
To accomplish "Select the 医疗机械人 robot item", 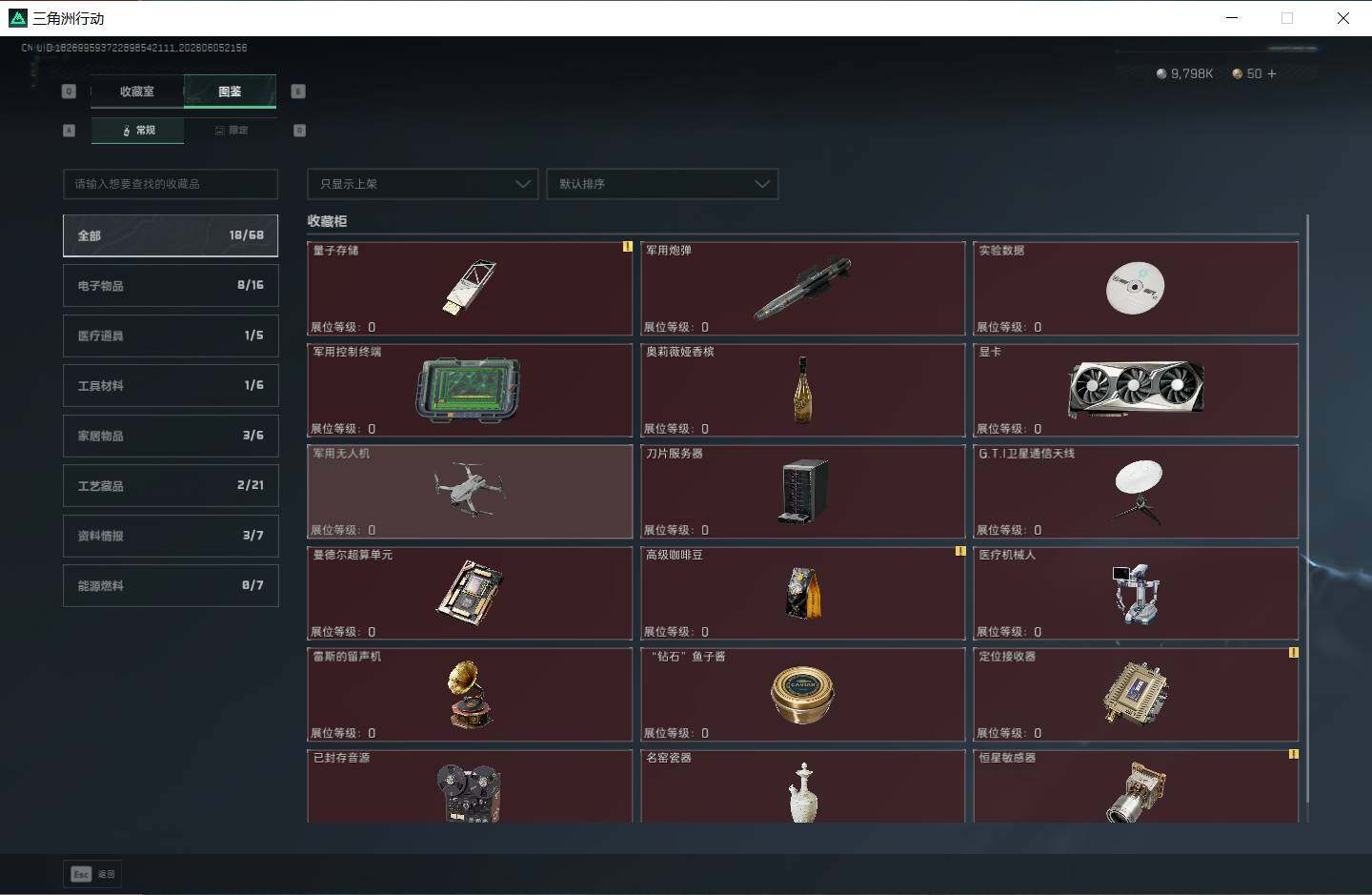I will coord(1136,593).
